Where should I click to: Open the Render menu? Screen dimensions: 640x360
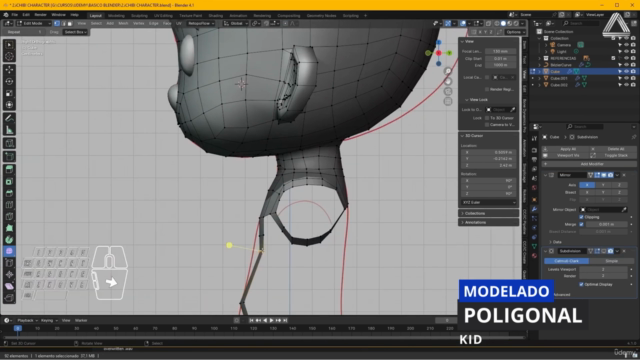pos(40,15)
